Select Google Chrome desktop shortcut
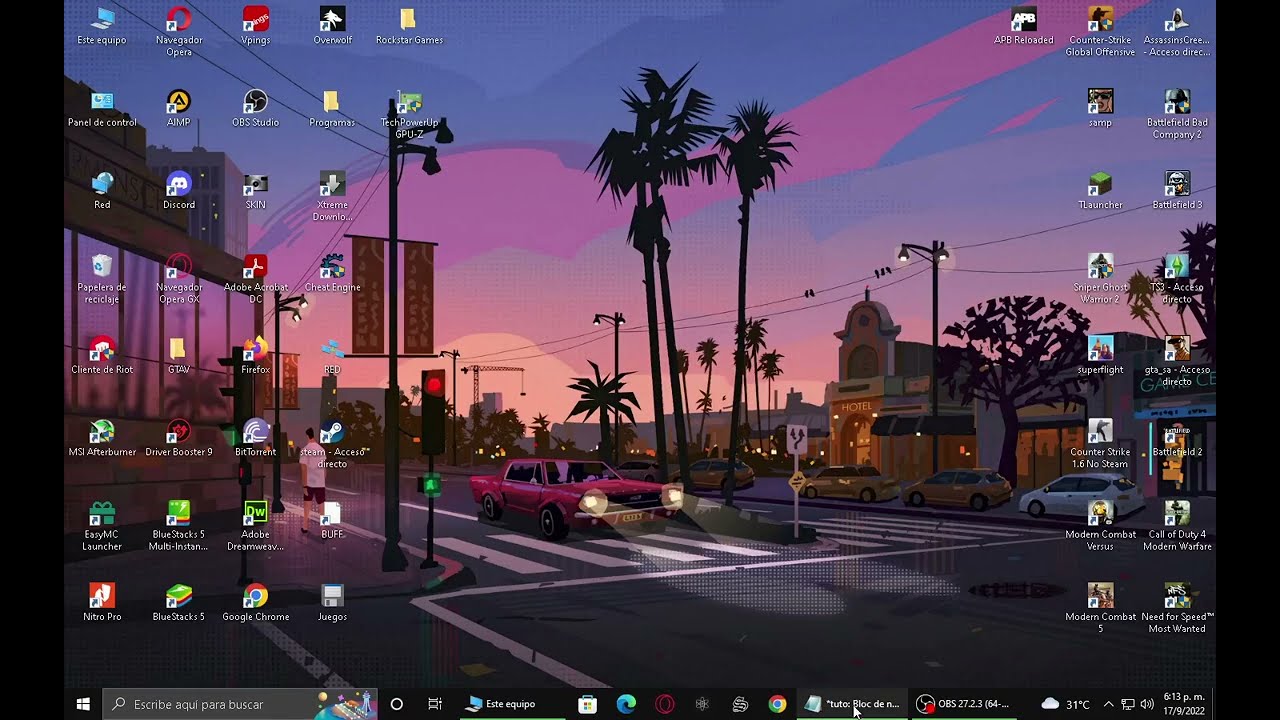This screenshot has height=720, width=1280. [256, 602]
